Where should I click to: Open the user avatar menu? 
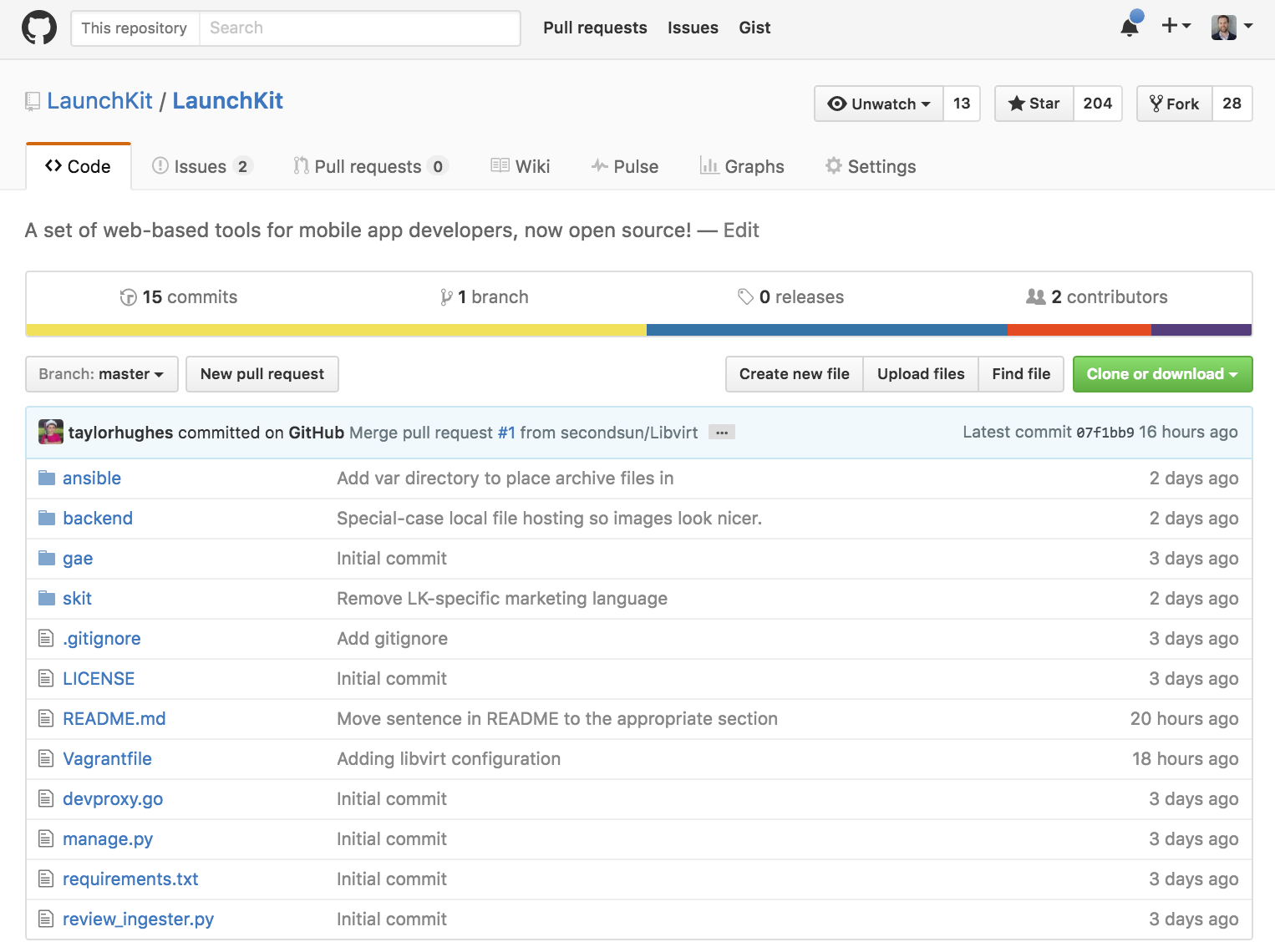(x=1232, y=27)
